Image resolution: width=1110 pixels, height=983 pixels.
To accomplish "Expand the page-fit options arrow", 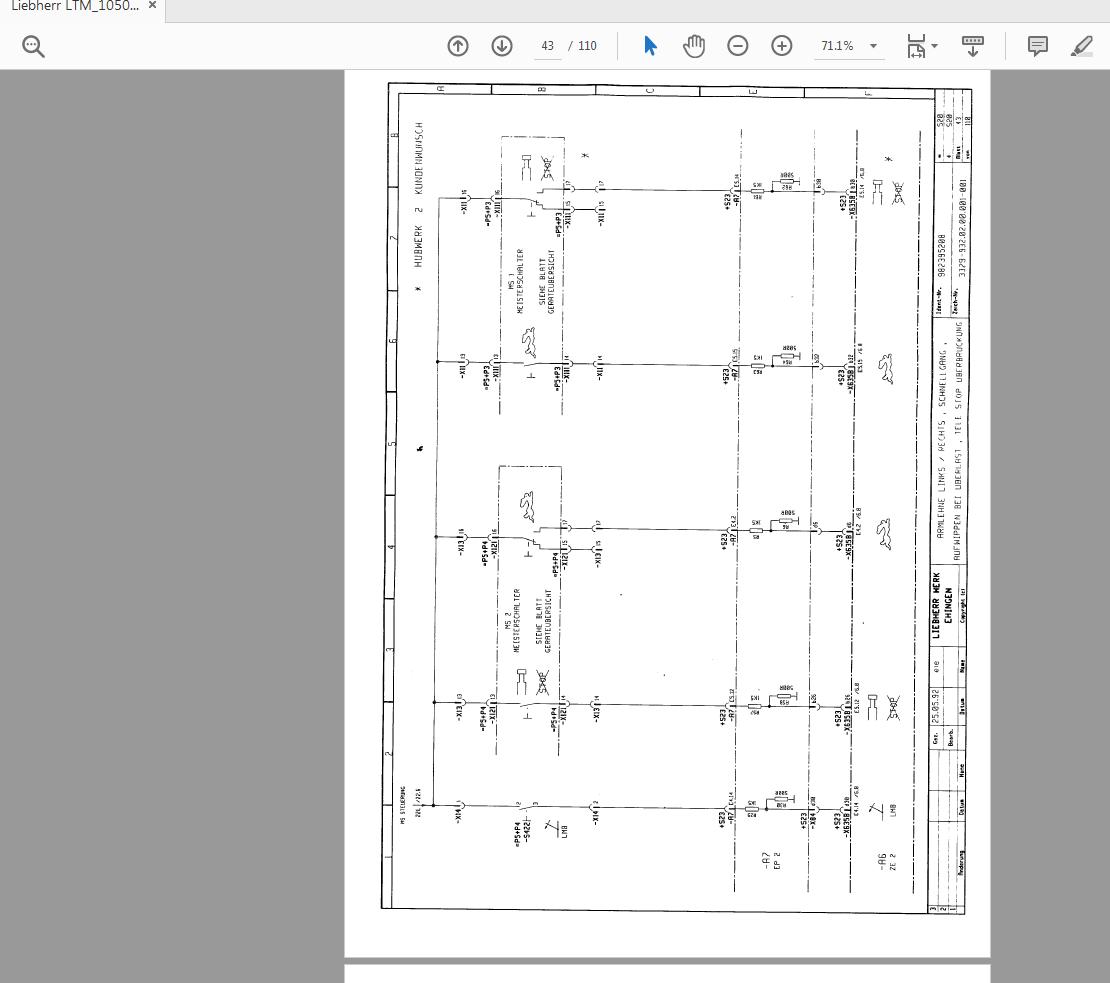I will pos(934,46).
